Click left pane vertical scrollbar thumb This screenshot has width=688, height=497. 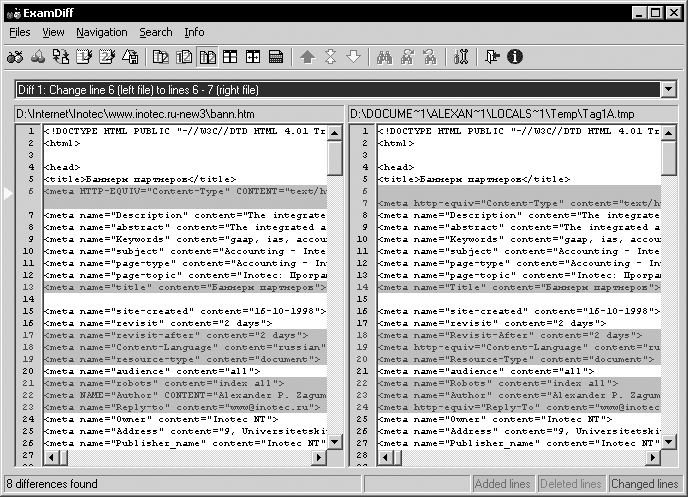click(x=334, y=158)
